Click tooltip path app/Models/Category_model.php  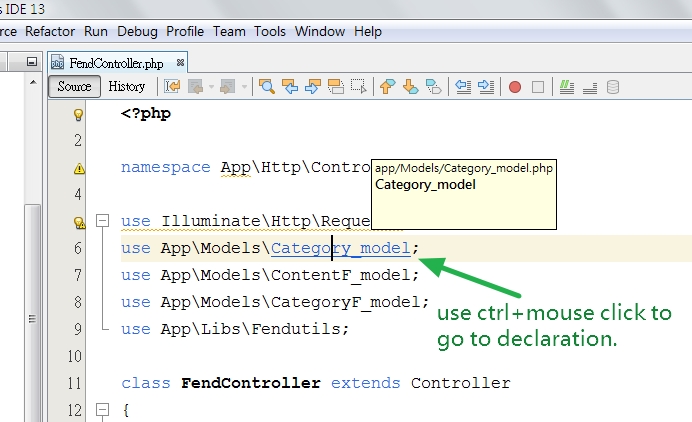pyautogui.click(x=464, y=168)
